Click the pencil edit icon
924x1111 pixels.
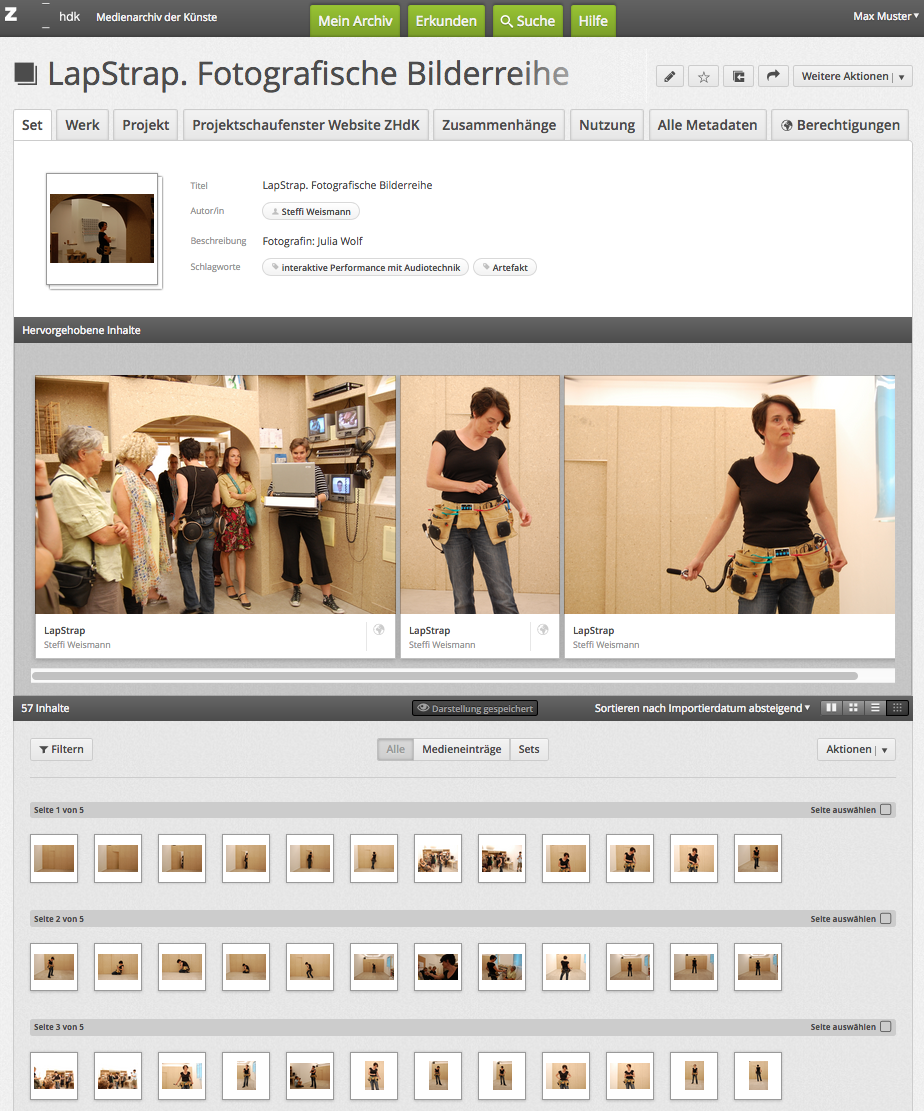[x=670, y=76]
